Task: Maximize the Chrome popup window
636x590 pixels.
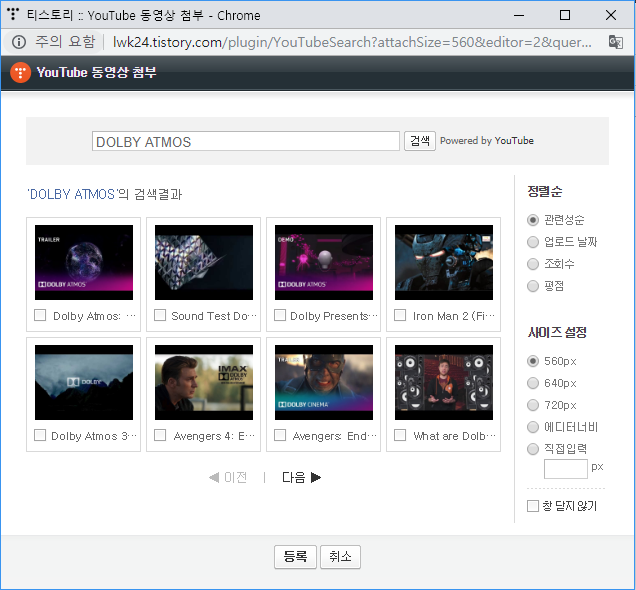Action: click(x=565, y=15)
